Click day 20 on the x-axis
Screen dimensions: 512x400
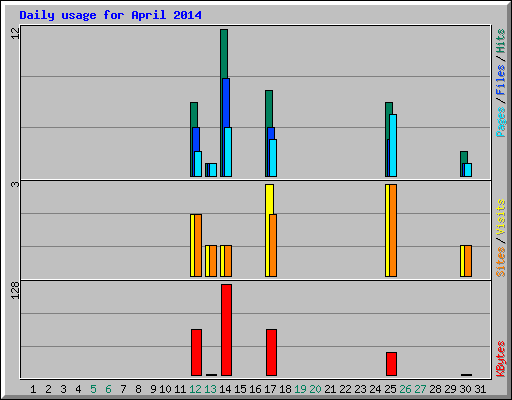[315, 389]
